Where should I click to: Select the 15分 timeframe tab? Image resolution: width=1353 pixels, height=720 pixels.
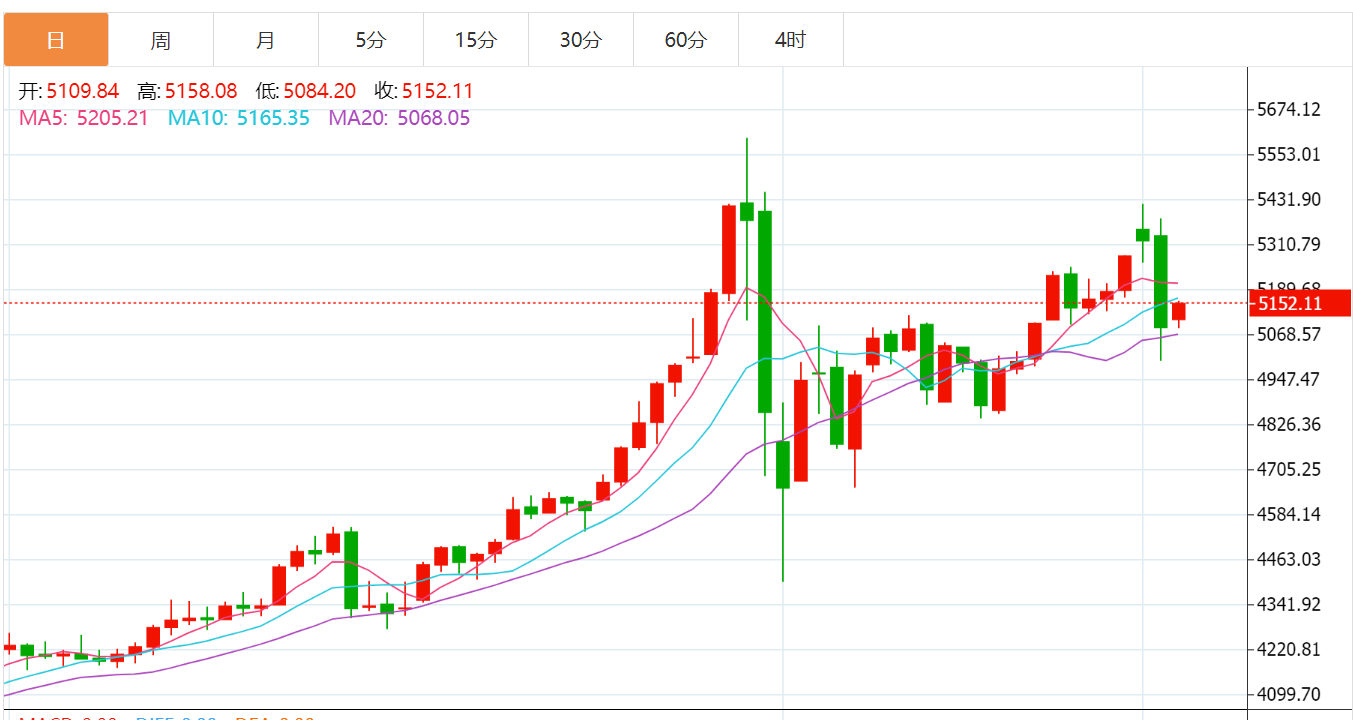coord(476,40)
